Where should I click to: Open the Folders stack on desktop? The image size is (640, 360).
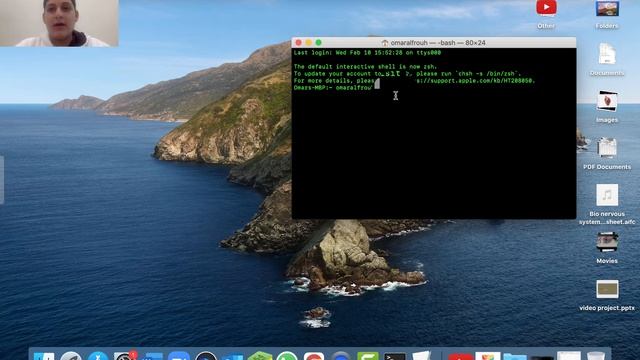point(607,9)
